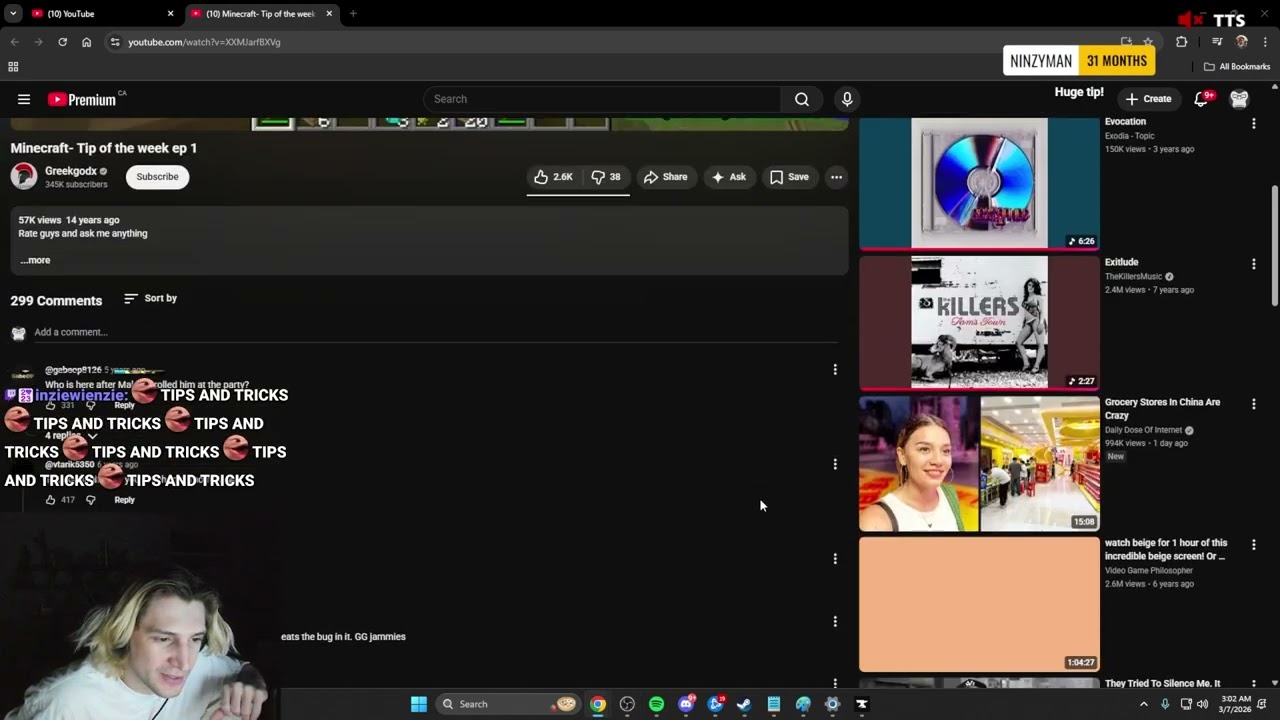
Task: Open options menu for Evocation video
Action: pyautogui.click(x=1254, y=123)
